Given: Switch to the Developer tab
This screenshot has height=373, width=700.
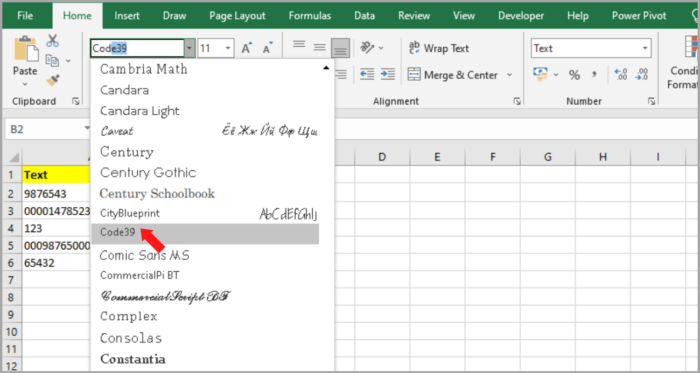Looking at the screenshot, I should [521, 16].
